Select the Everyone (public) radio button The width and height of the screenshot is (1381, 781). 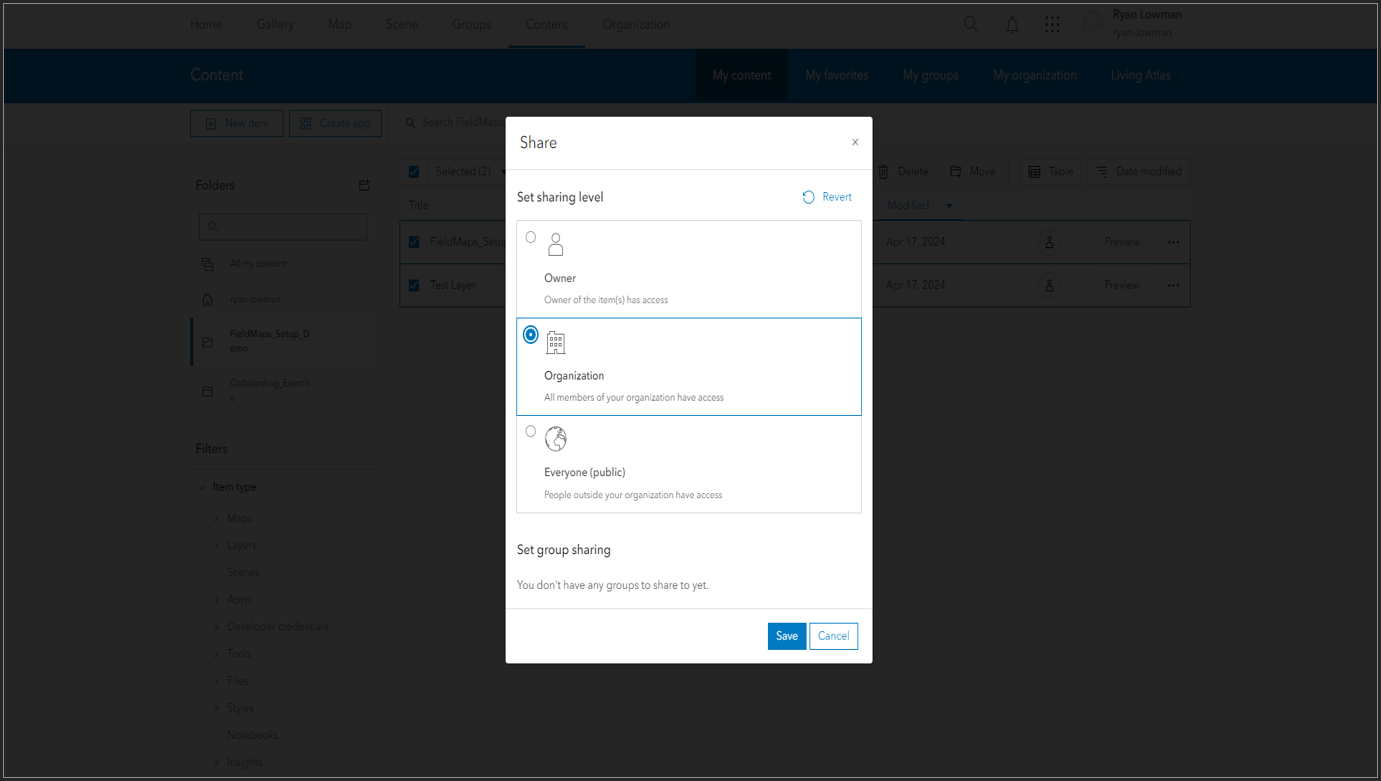click(531, 431)
